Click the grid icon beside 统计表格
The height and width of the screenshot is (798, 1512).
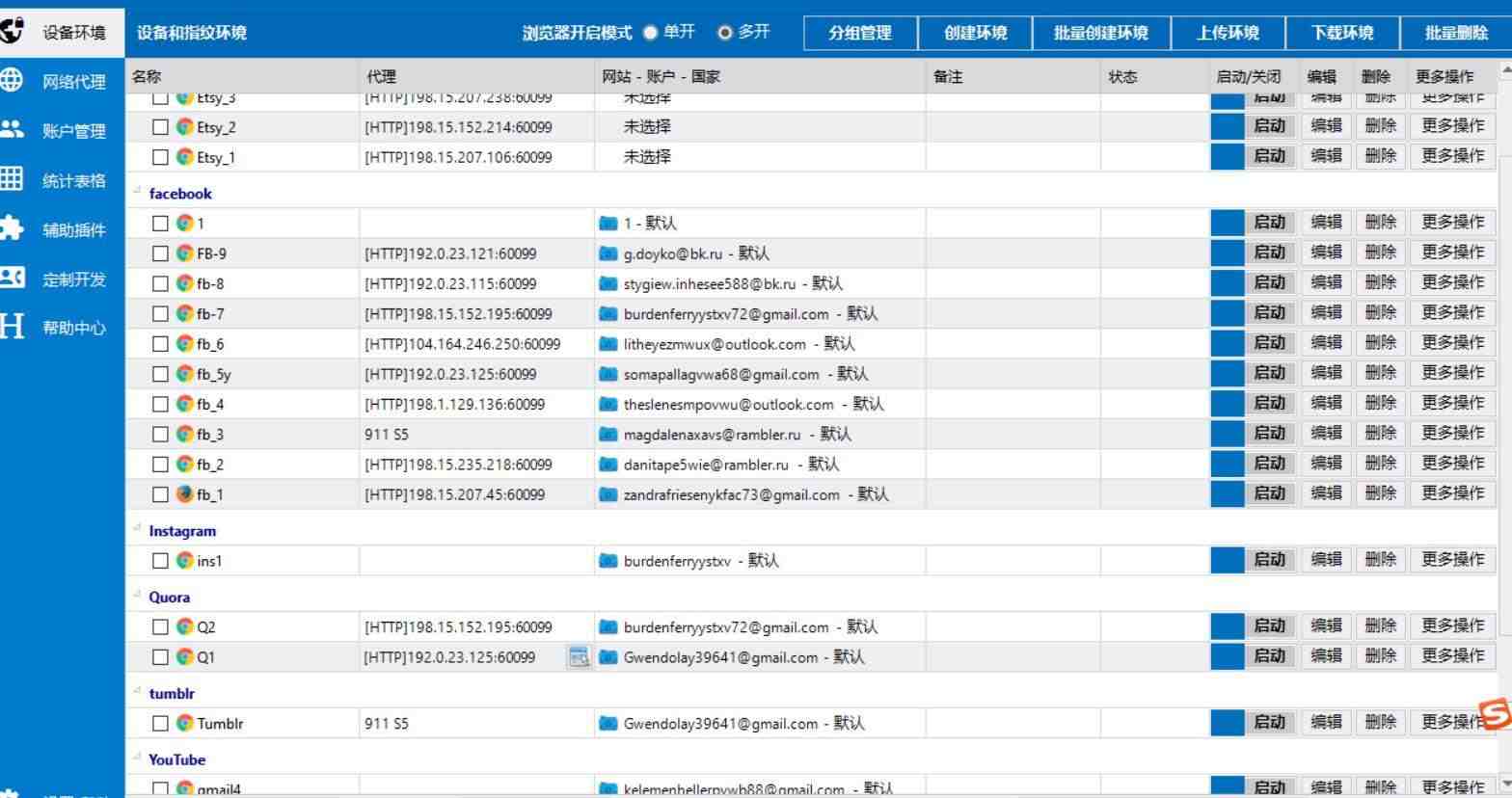click(12, 178)
